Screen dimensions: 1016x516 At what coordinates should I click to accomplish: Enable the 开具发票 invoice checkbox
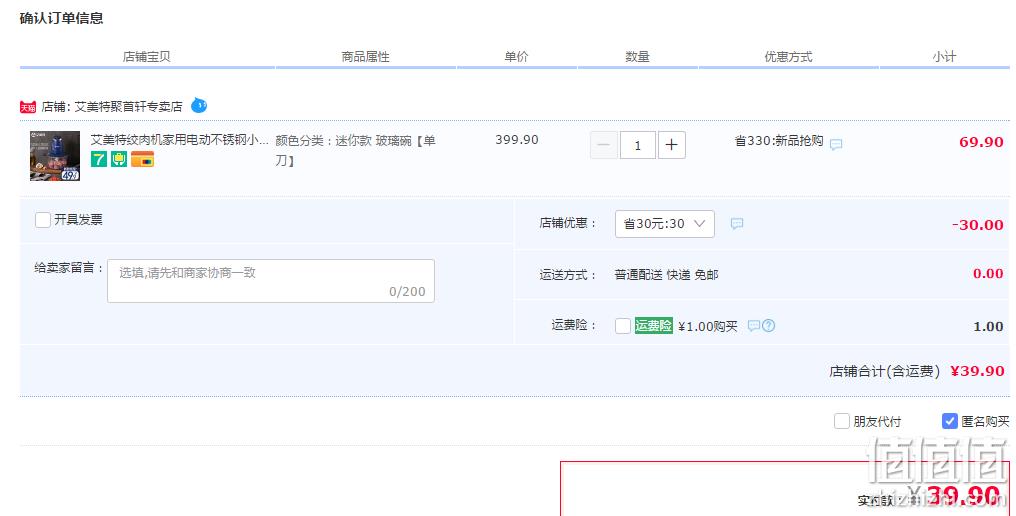pyautogui.click(x=43, y=220)
